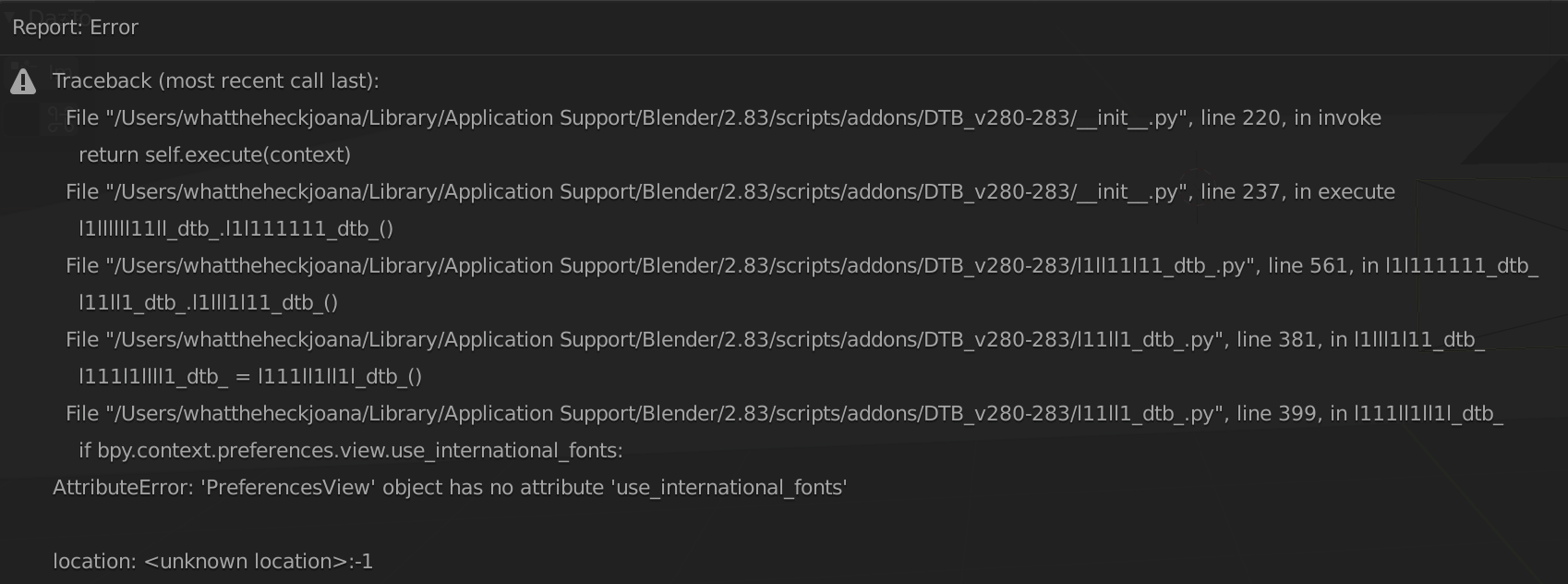Click the quoted 'use_international_fonts' attribute name in AttributeError line

[x=730, y=488]
